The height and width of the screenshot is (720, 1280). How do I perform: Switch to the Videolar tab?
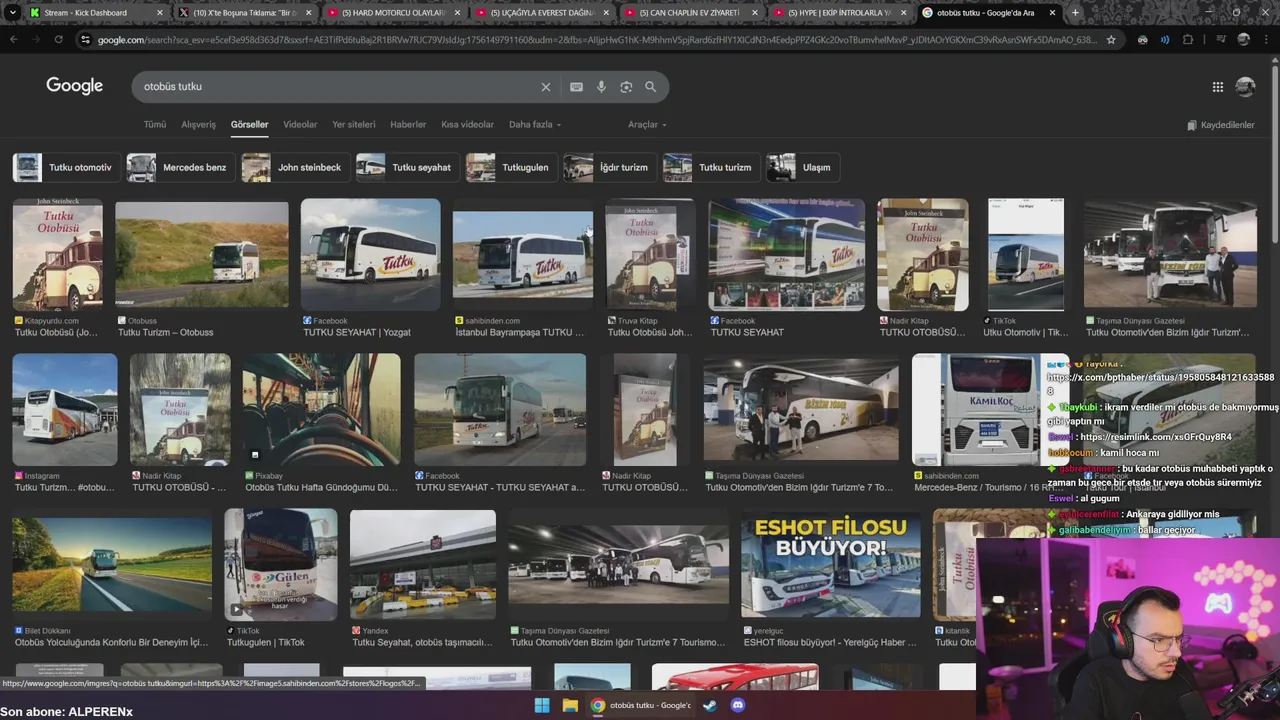pos(300,125)
